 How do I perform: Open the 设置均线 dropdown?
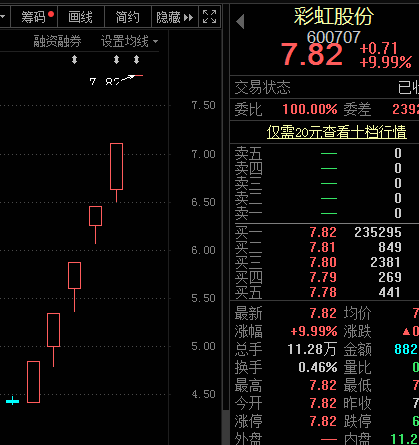pyautogui.click(x=129, y=41)
